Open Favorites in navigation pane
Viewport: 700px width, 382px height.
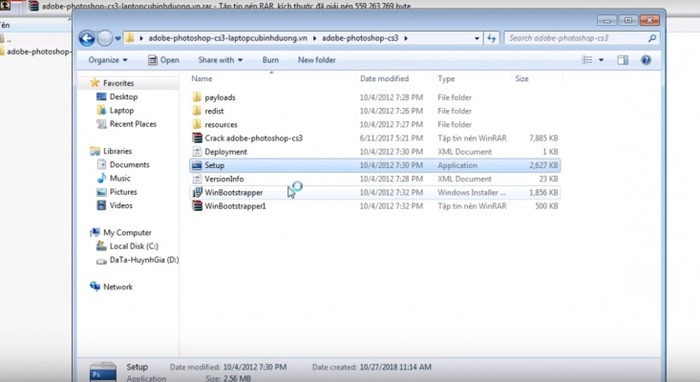click(112, 83)
